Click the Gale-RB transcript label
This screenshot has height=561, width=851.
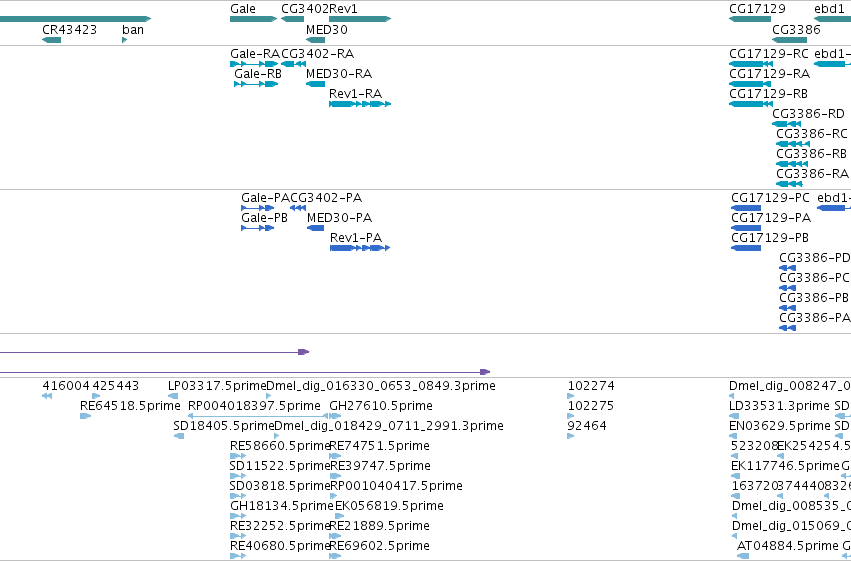click(258, 74)
